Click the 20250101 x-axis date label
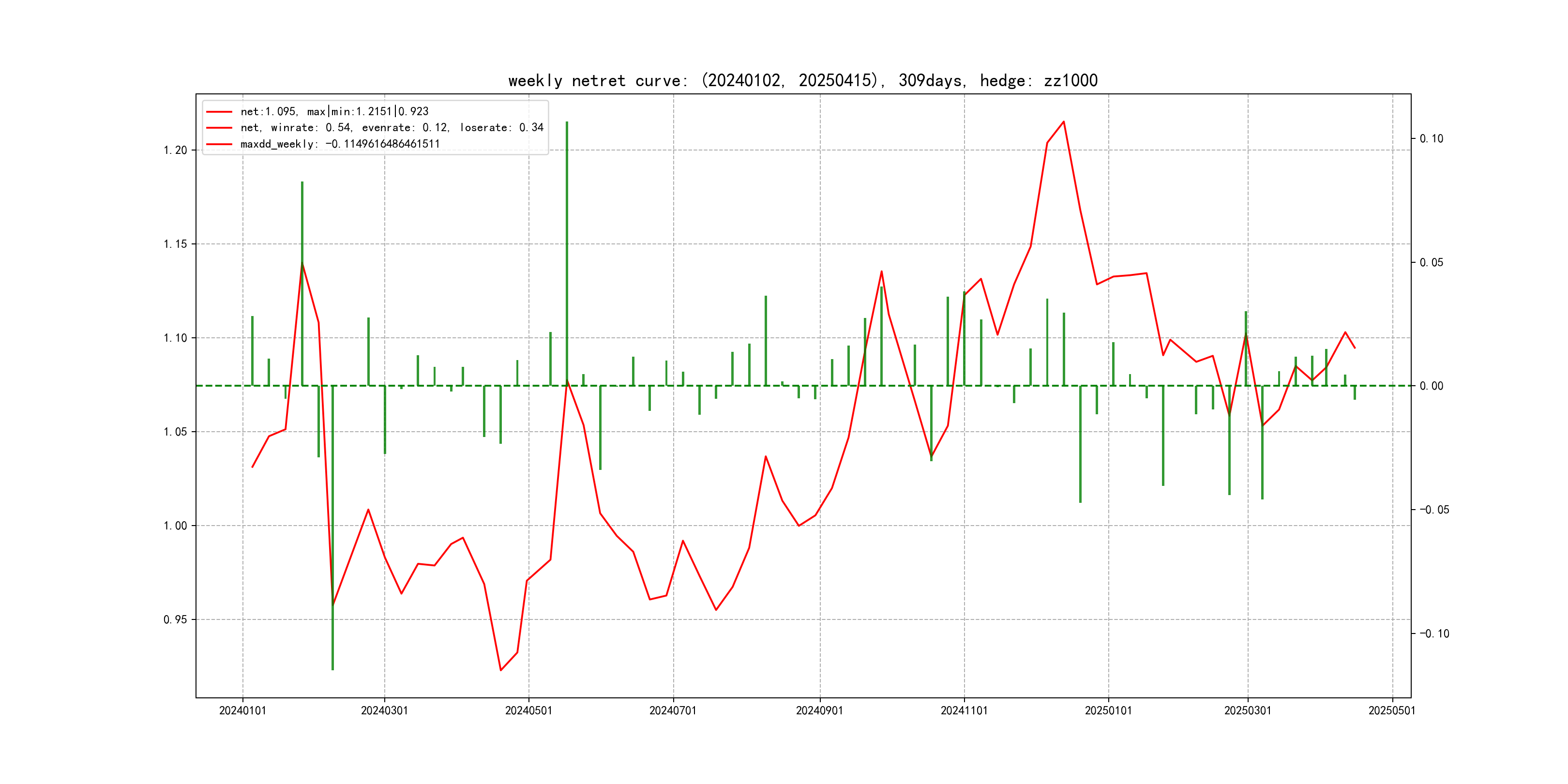The image size is (1568, 784). coord(1108,711)
